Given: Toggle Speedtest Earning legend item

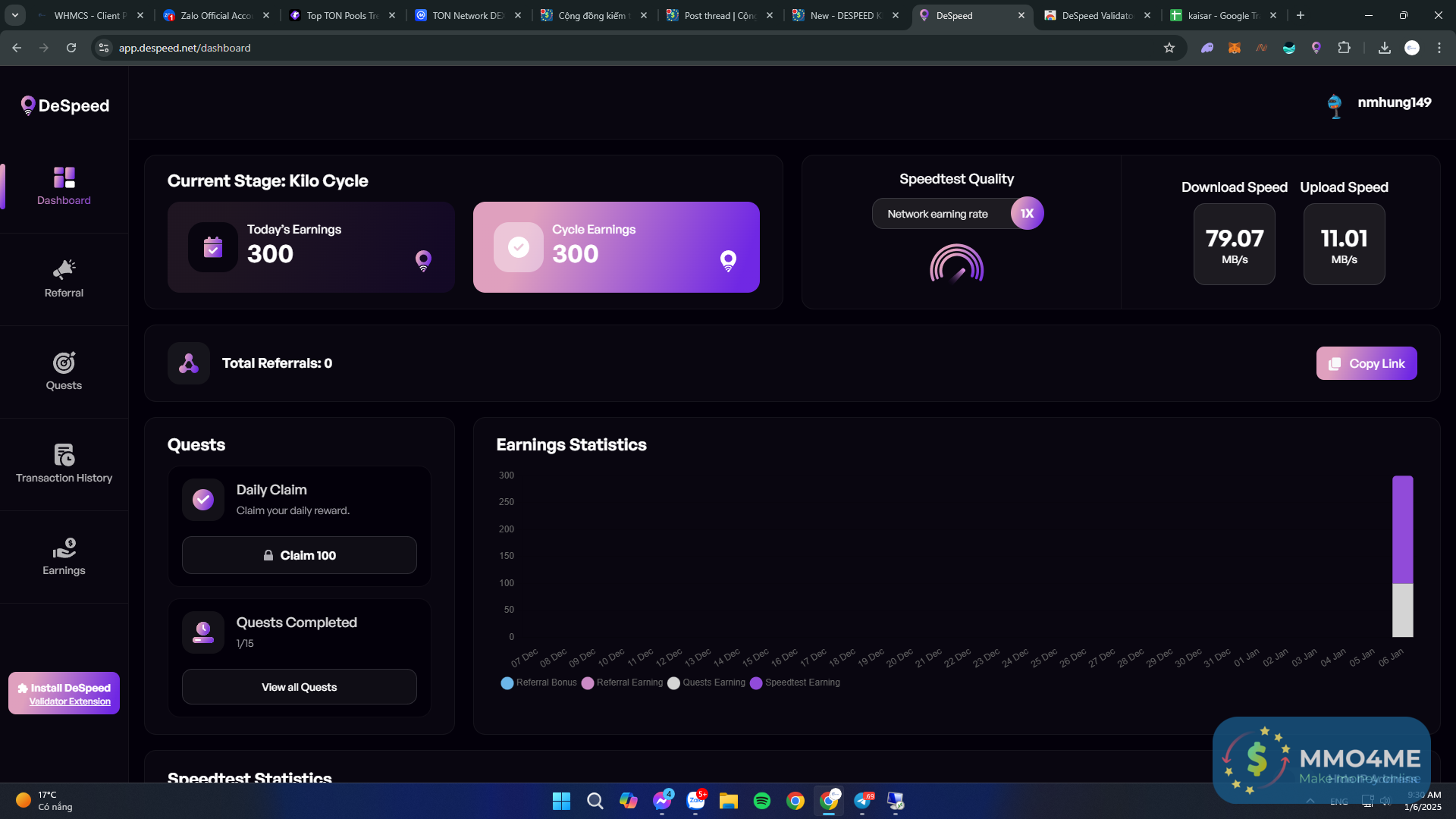Looking at the screenshot, I should [795, 682].
